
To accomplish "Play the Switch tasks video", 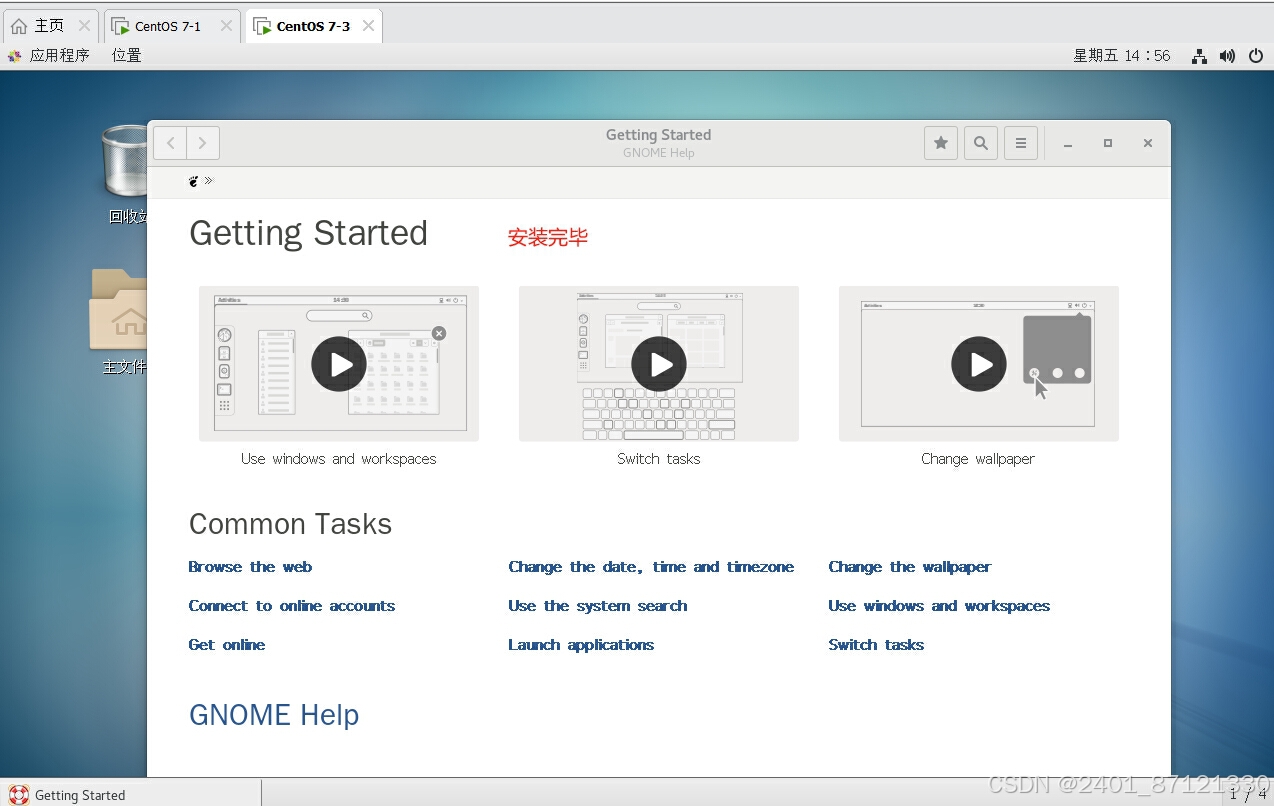I will tap(659, 364).
